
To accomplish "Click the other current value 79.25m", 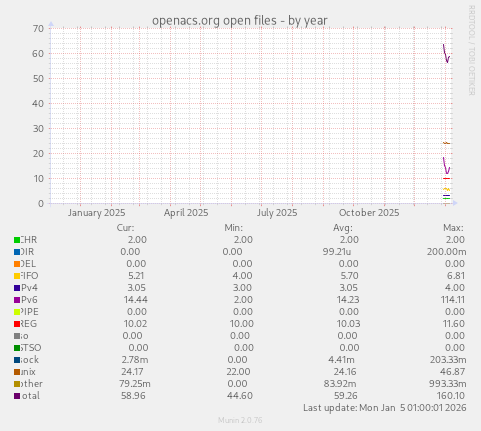I will click(x=135, y=384).
